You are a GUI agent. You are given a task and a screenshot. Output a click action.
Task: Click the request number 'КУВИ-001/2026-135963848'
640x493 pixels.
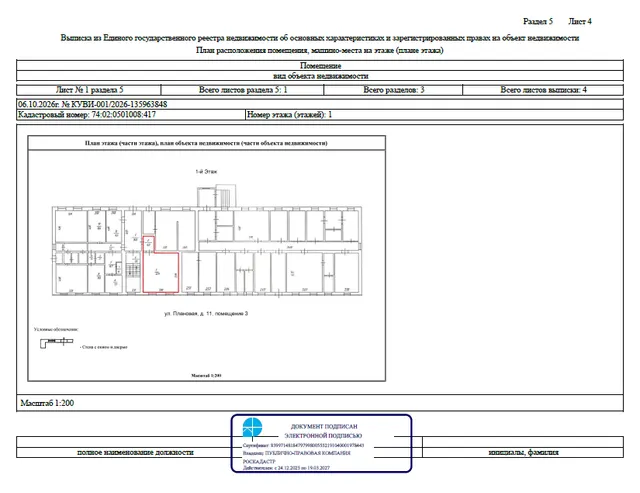click(x=119, y=104)
